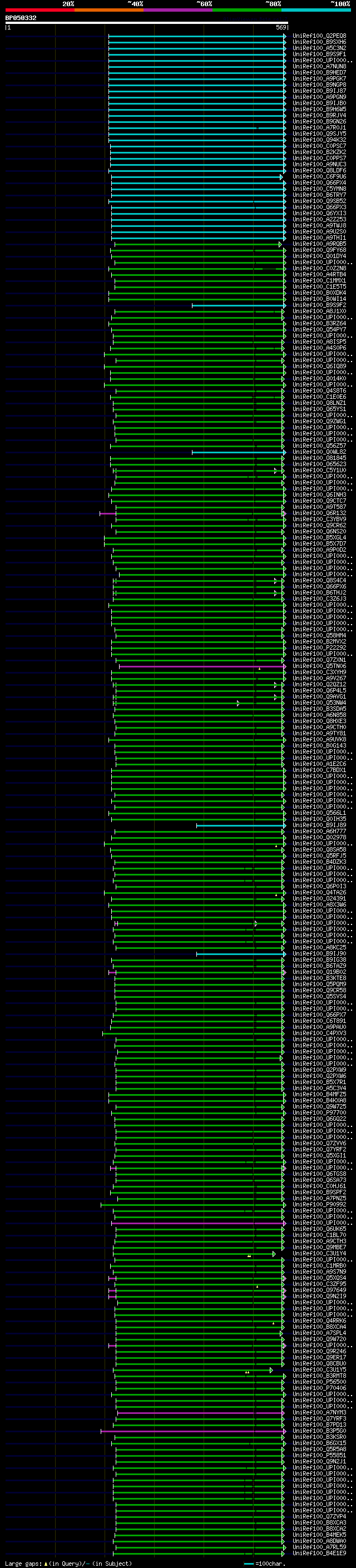
Task: Select the UniRef100_C0PSC7 label
Action: (319, 146)
